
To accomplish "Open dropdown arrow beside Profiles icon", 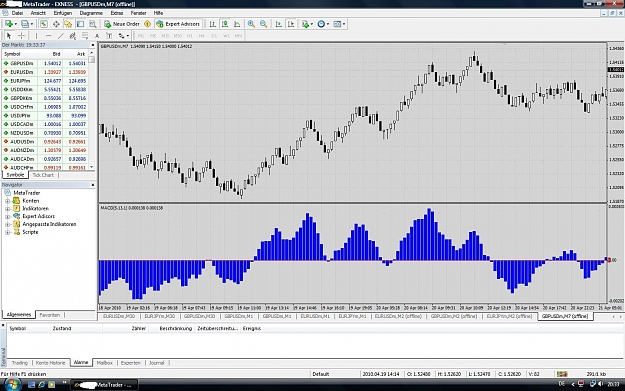I will (31, 24).
